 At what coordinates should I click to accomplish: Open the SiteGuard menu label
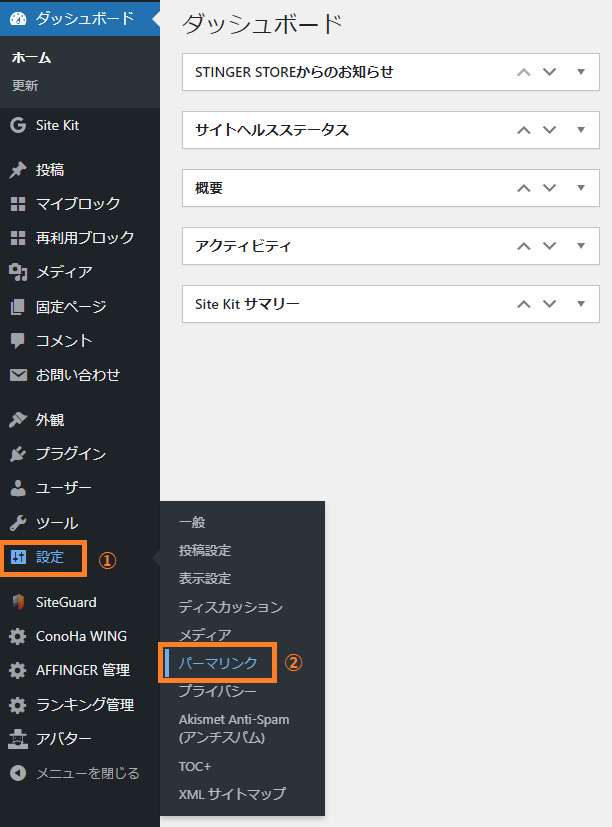coord(66,602)
